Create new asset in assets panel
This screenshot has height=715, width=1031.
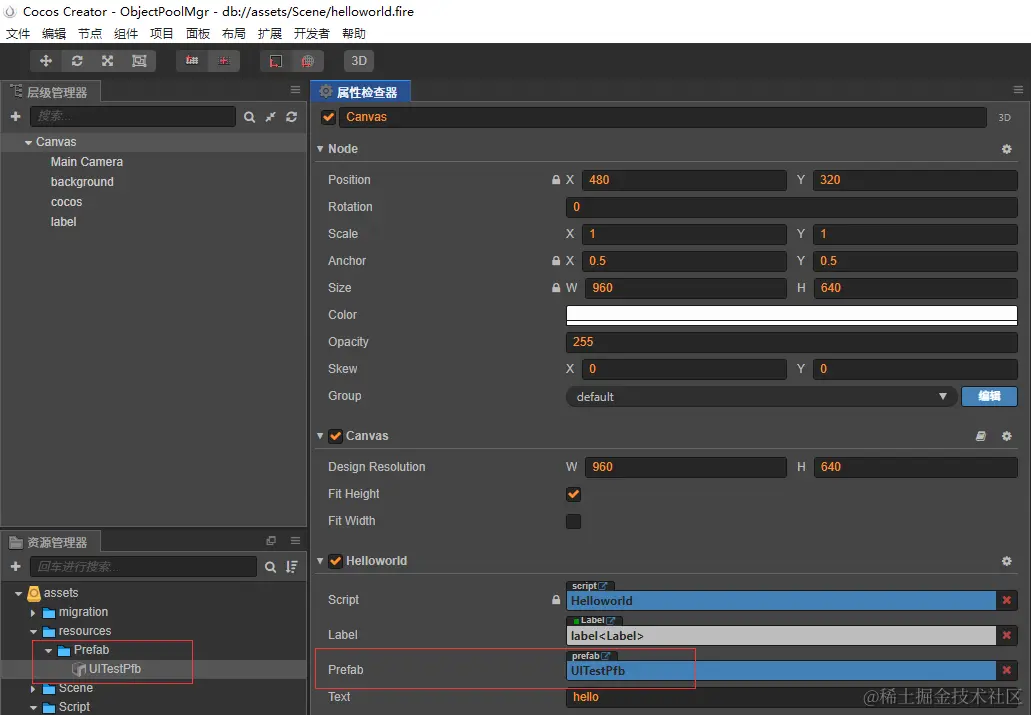pos(16,566)
